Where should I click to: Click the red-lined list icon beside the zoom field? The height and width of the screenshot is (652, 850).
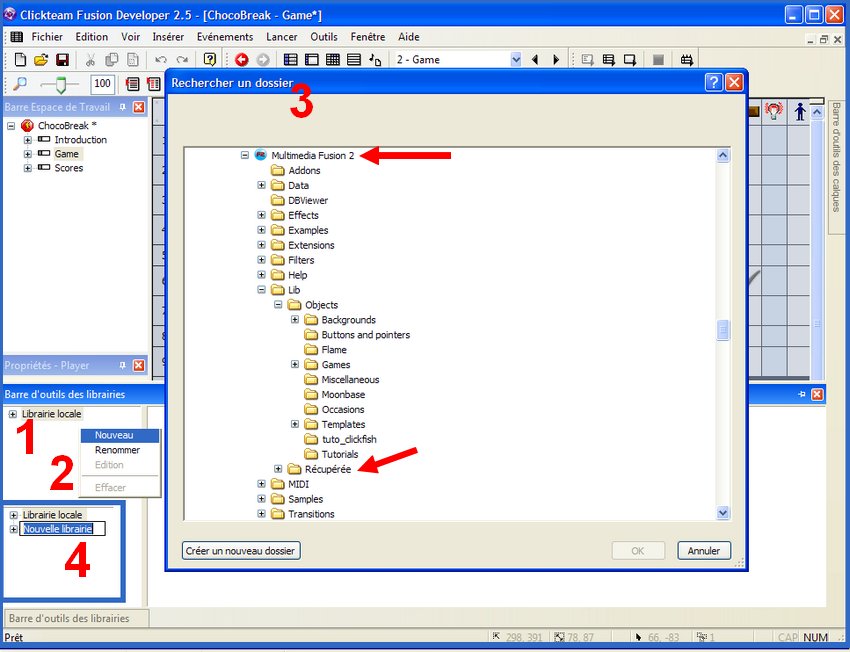pyautogui.click(x=132, y=83)
